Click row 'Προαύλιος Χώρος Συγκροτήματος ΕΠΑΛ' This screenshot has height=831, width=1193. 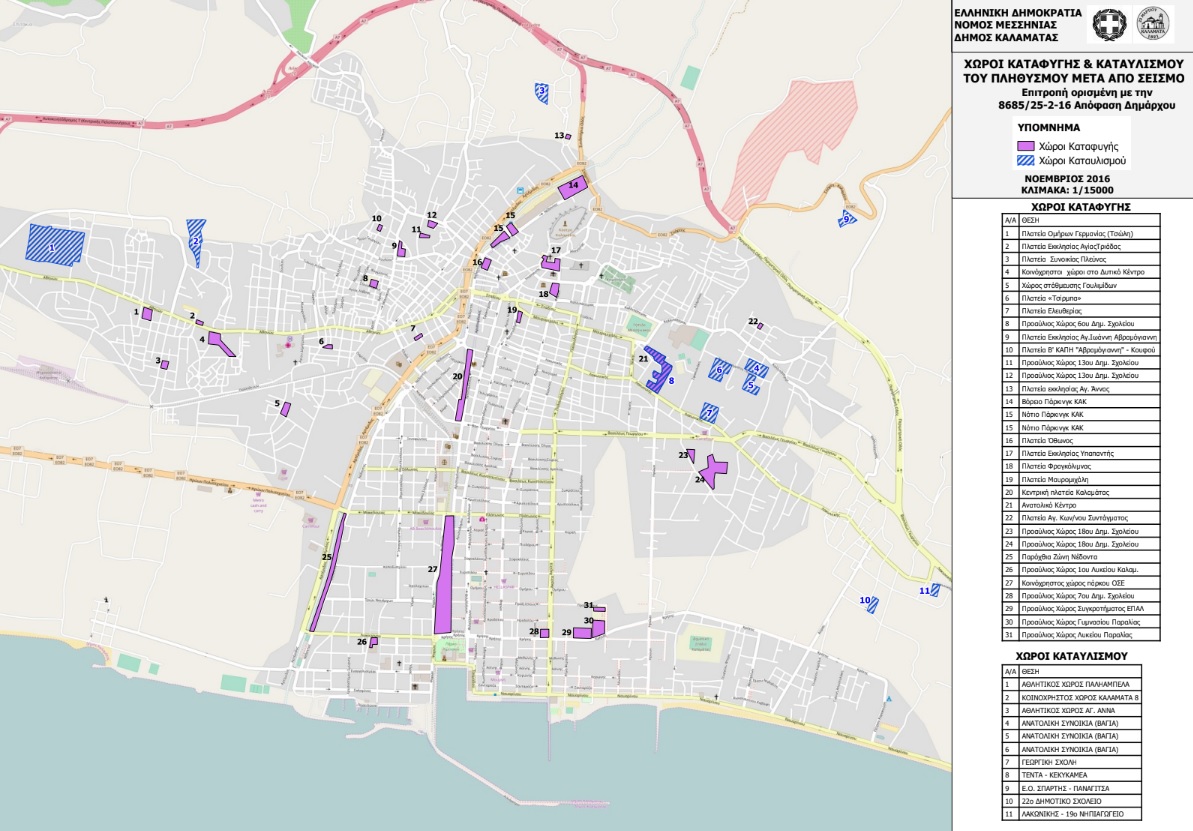[x=1080, y=609]
